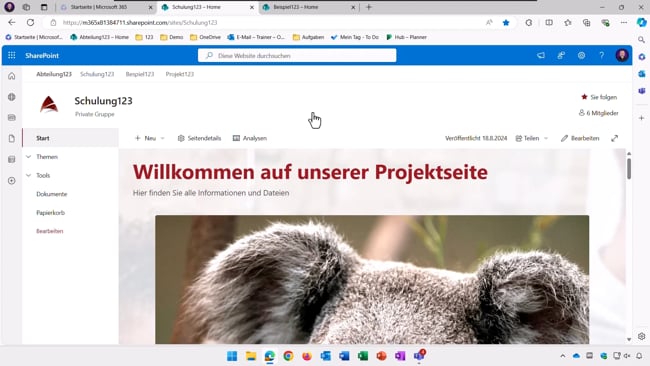
Task: Open Excel from the taskbar
Action: coord(363,356)
